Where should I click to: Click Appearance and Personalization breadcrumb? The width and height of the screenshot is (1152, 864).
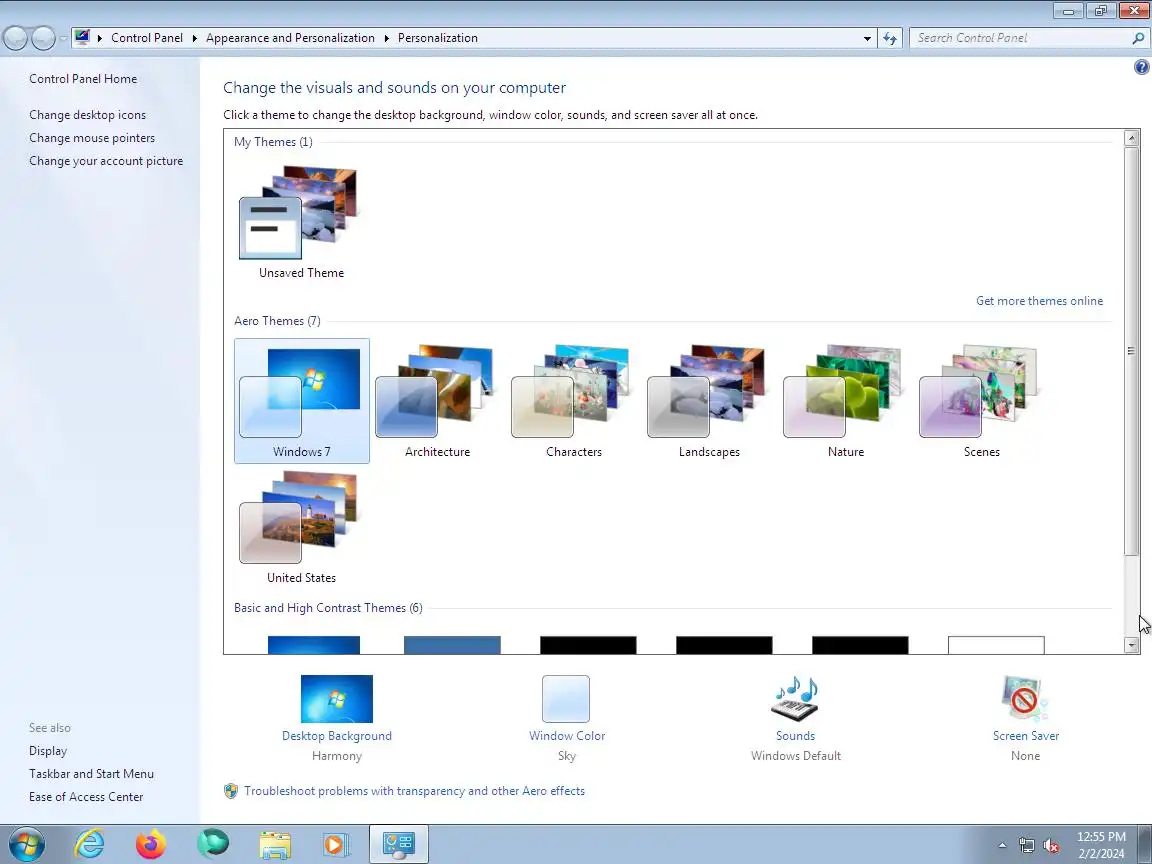pos(290,38)
